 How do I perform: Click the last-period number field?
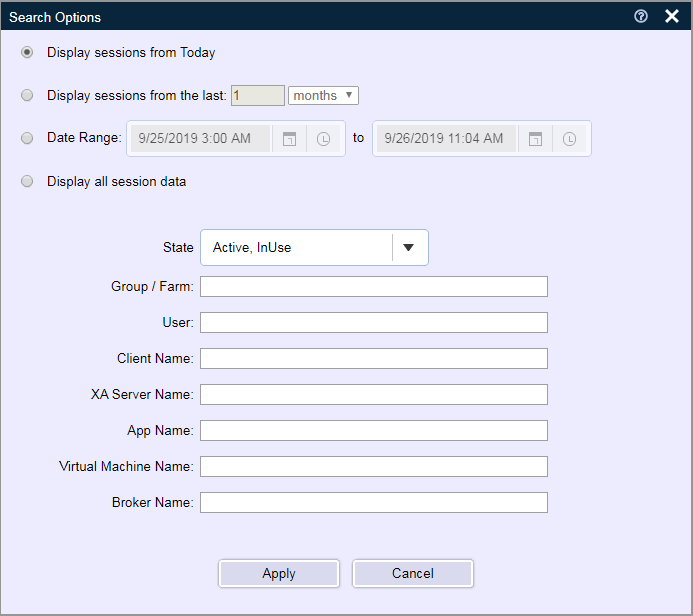pos(258,95)
